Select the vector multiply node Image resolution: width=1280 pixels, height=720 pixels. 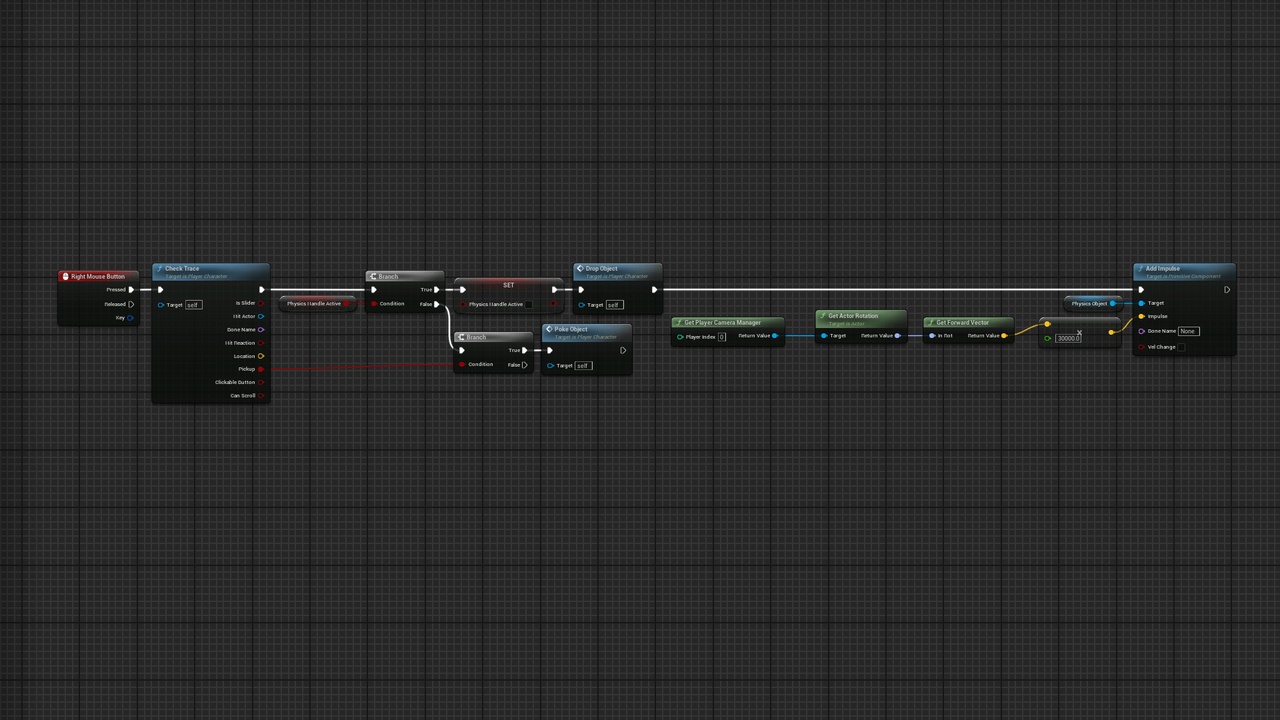[1079, 332]
